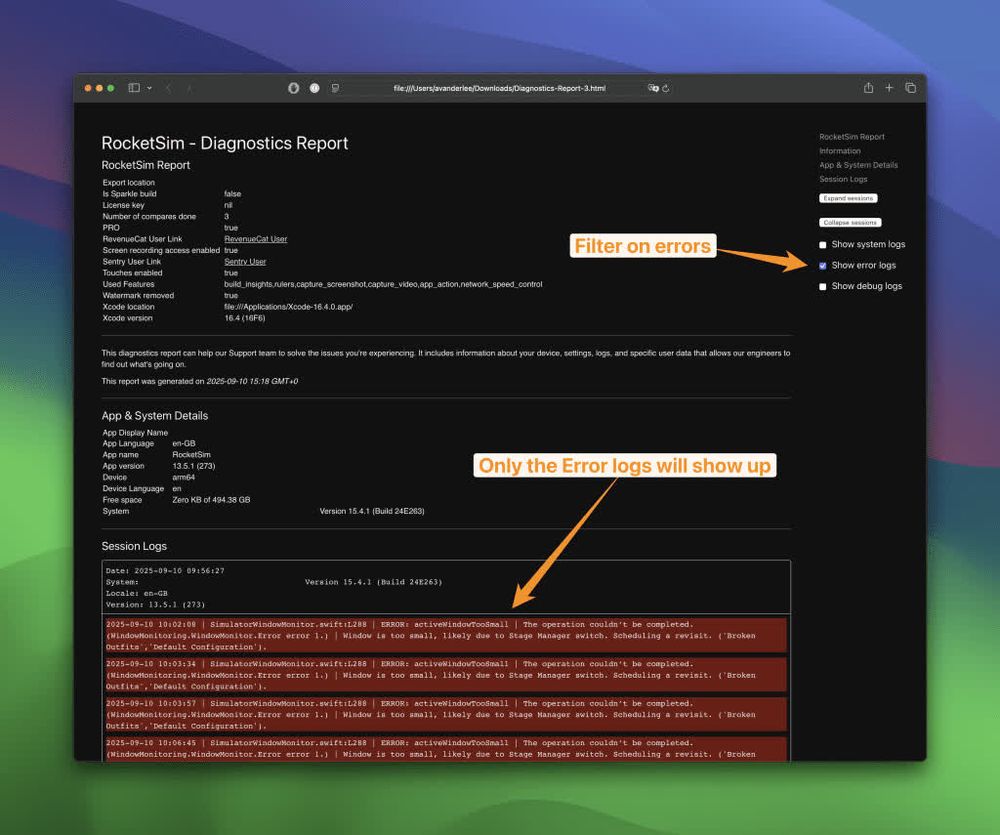Click the session header line Date: 2025-09-10 09:56:27

pos(165,571)
